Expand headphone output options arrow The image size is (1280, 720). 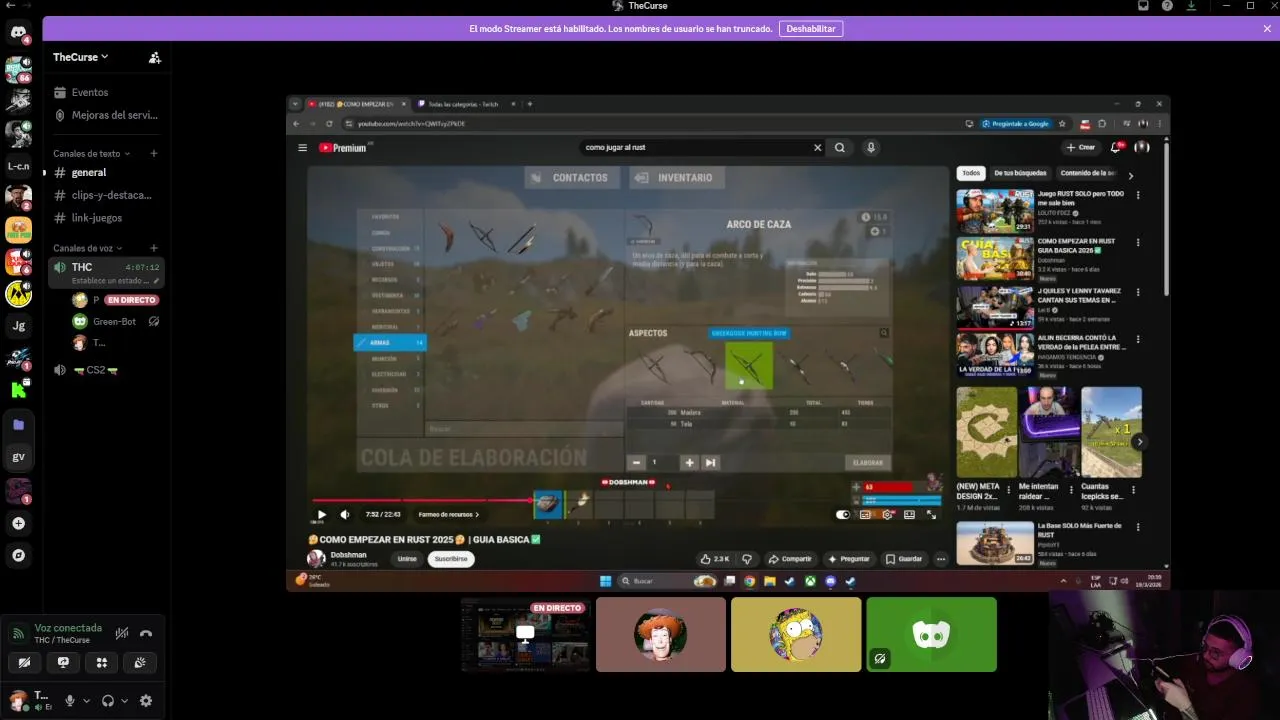click(x=124, y=701)
